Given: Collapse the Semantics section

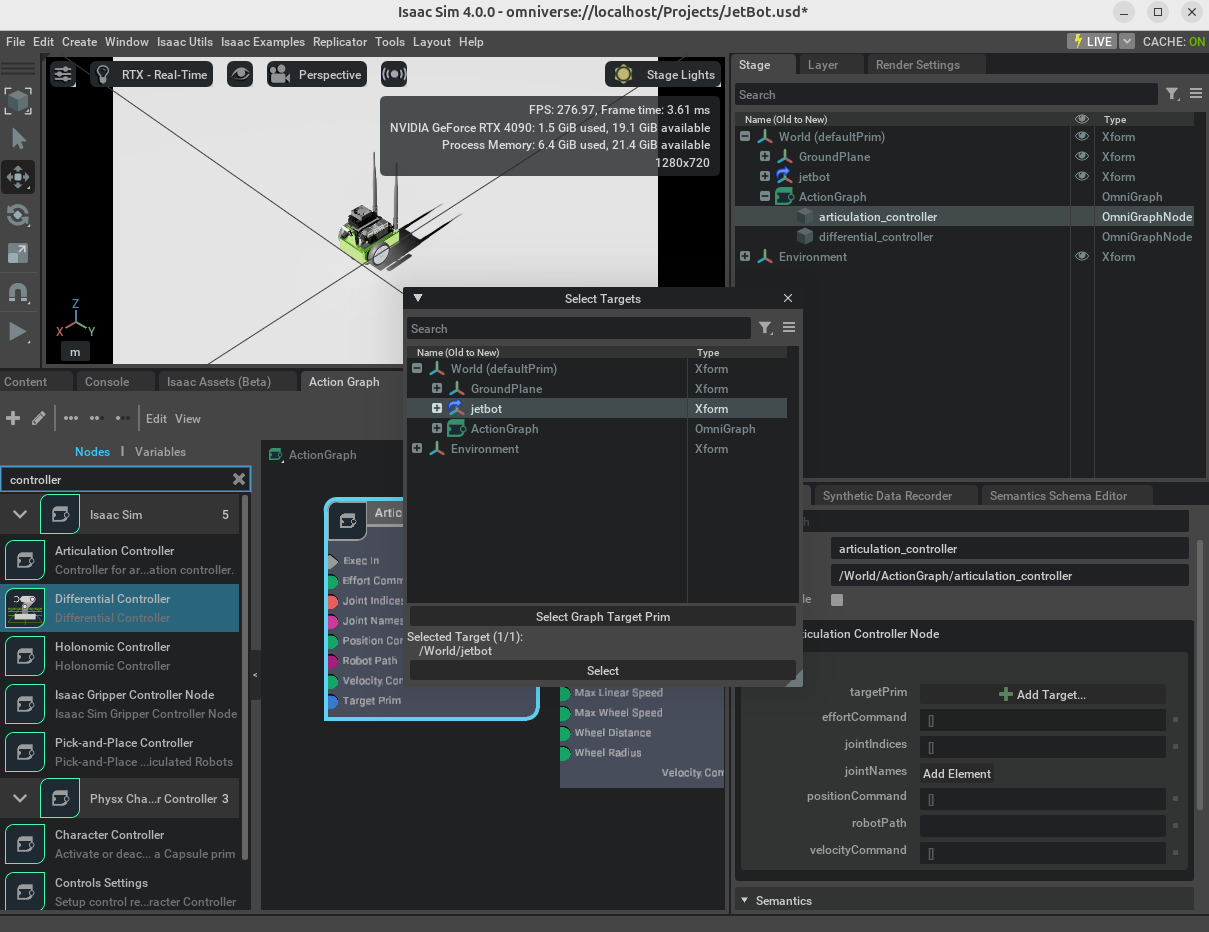Looking at the screenshot, I should click(745, 900).
